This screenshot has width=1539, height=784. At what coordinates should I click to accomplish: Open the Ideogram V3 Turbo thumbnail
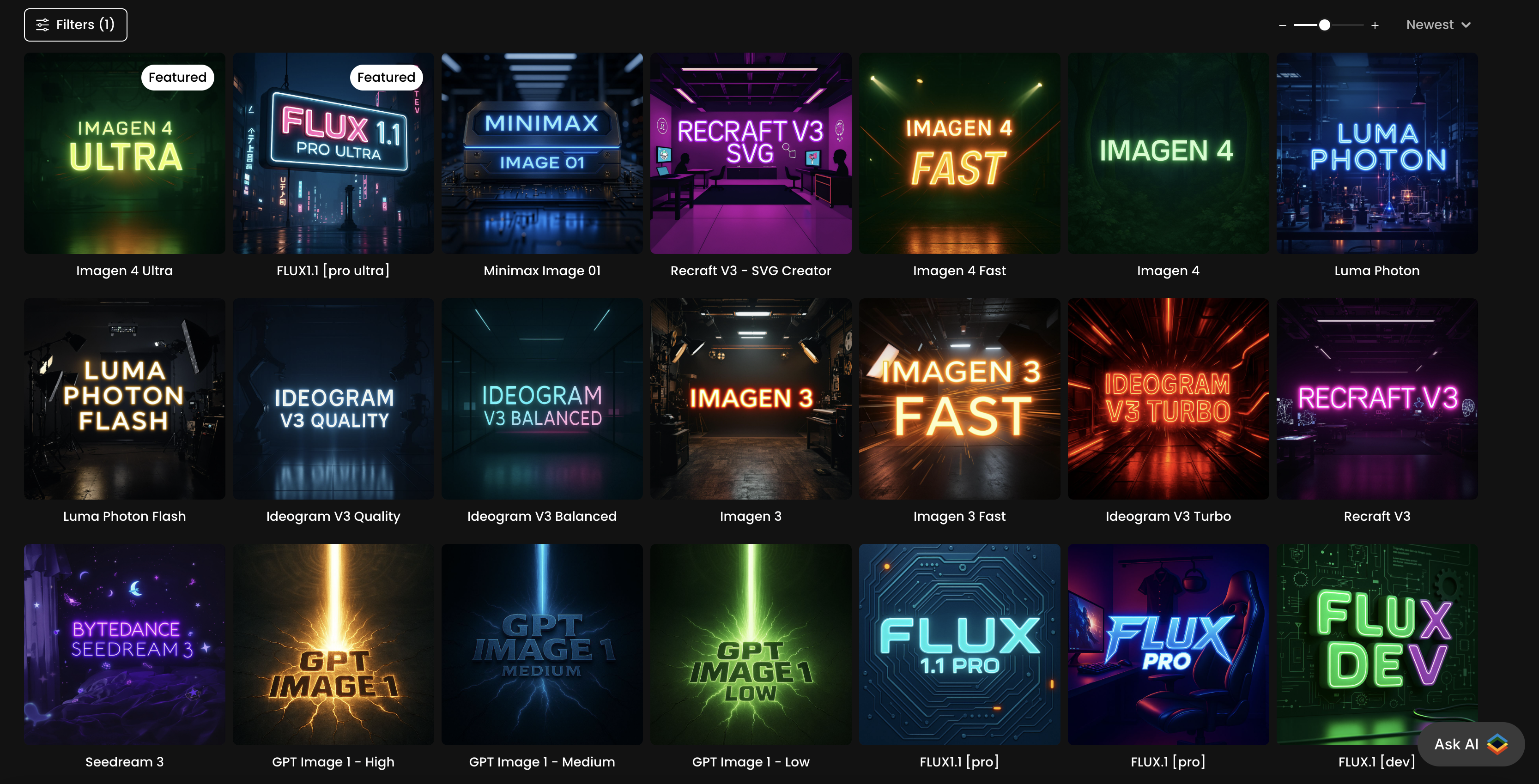point(1169,399)
